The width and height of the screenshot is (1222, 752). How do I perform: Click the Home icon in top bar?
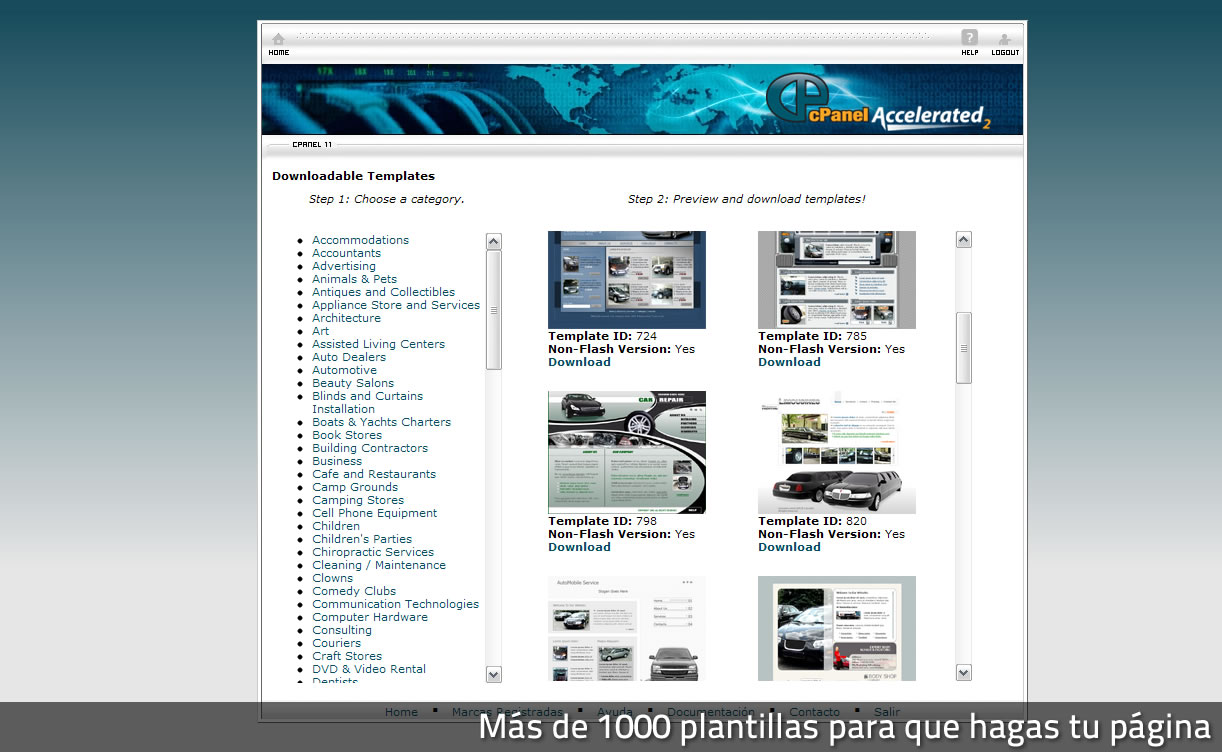pyautogui.click(x=278, y=41)
